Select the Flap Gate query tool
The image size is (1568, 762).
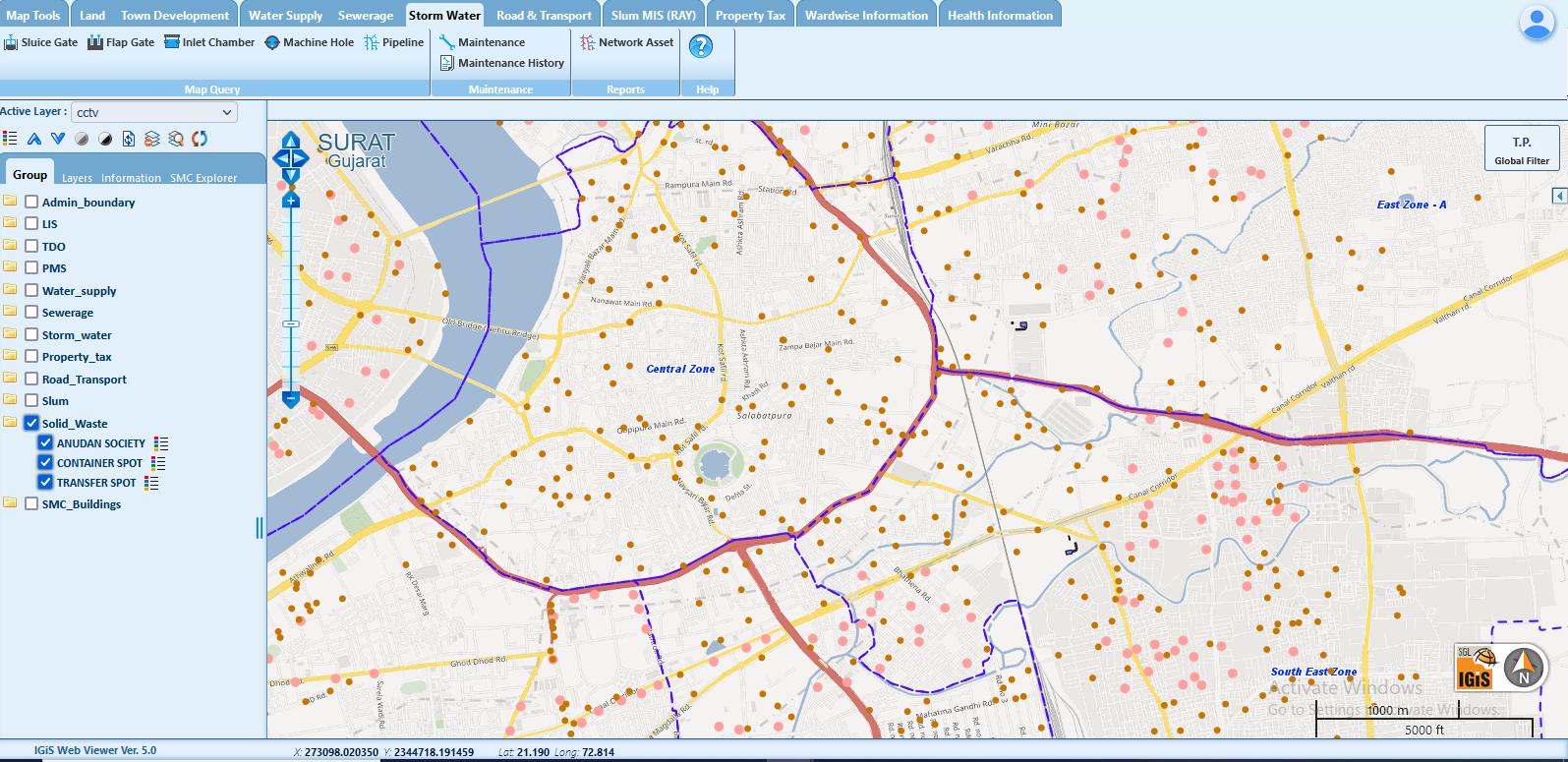pos(121,42)
